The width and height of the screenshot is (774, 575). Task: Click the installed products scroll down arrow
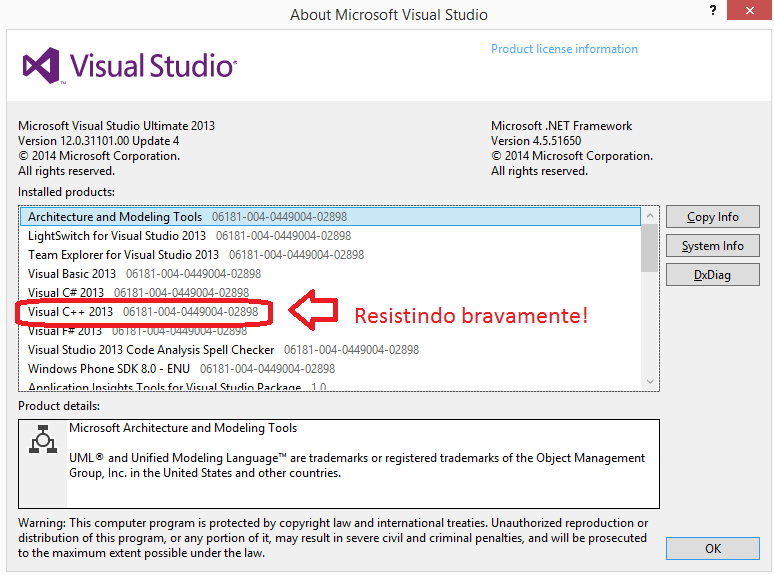tap(650, 382)
